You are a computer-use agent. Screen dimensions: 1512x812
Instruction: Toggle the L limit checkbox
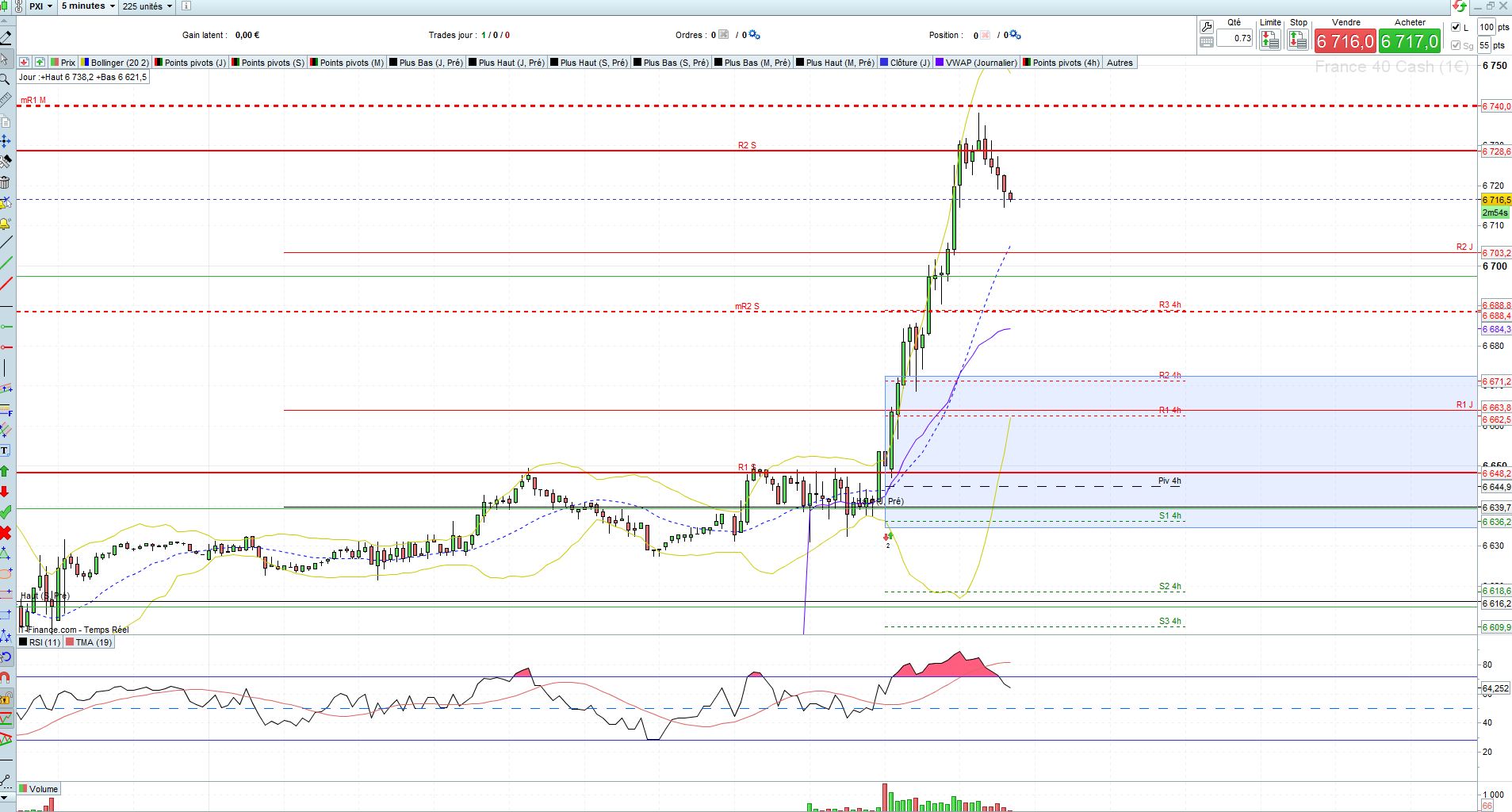(1456, 27)
